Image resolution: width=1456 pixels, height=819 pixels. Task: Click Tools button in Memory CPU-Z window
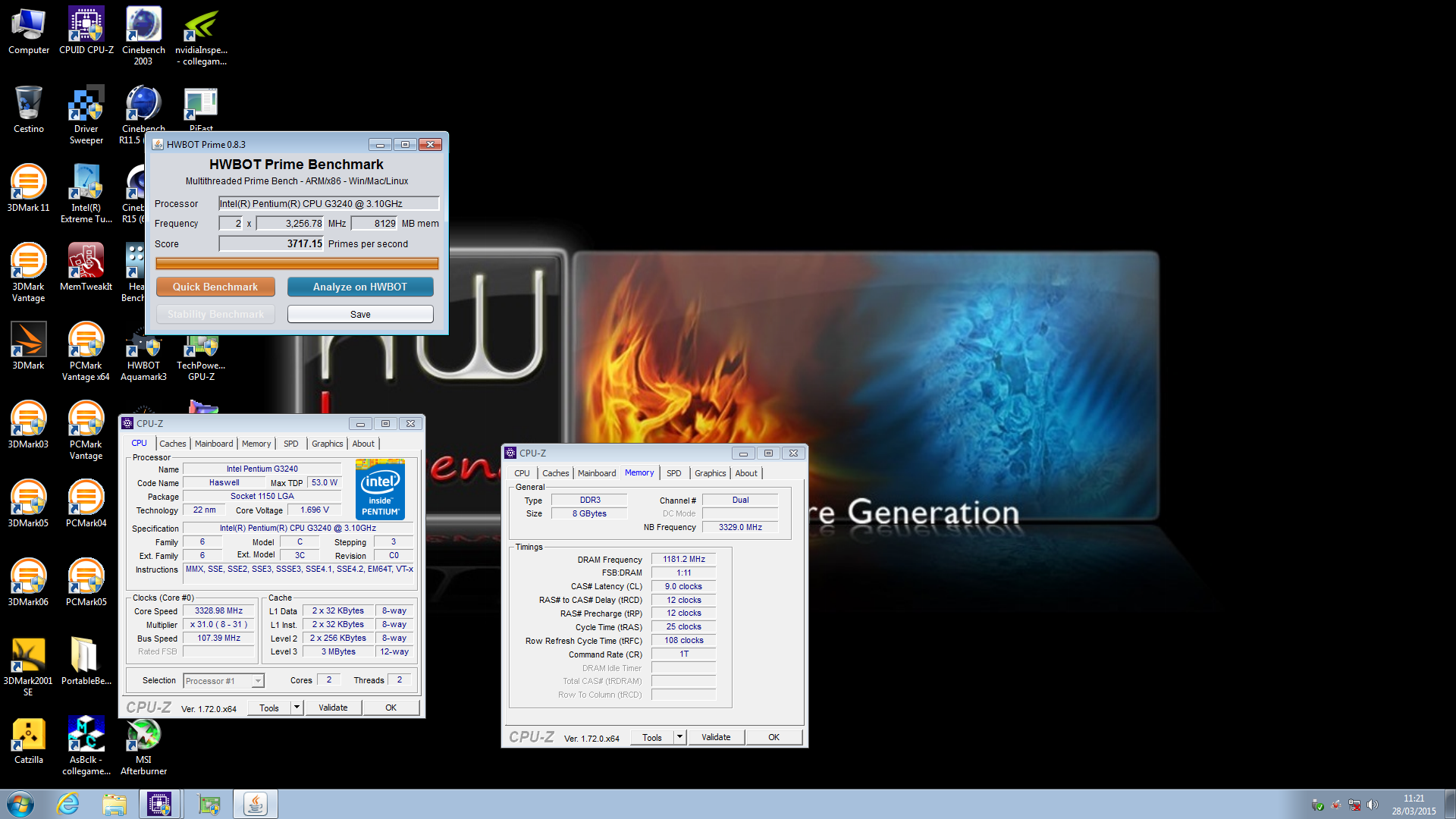click(652, 737)
